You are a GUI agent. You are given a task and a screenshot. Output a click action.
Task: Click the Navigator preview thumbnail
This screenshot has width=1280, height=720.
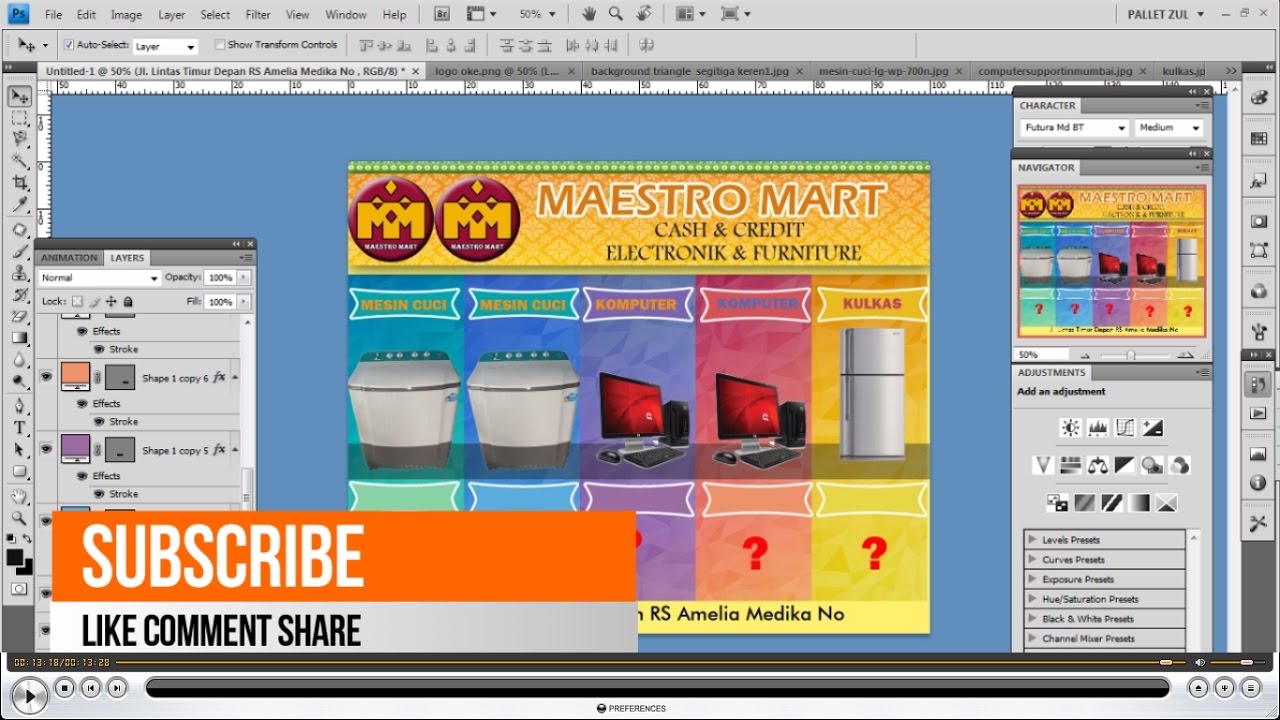[x=1111, y=260]
